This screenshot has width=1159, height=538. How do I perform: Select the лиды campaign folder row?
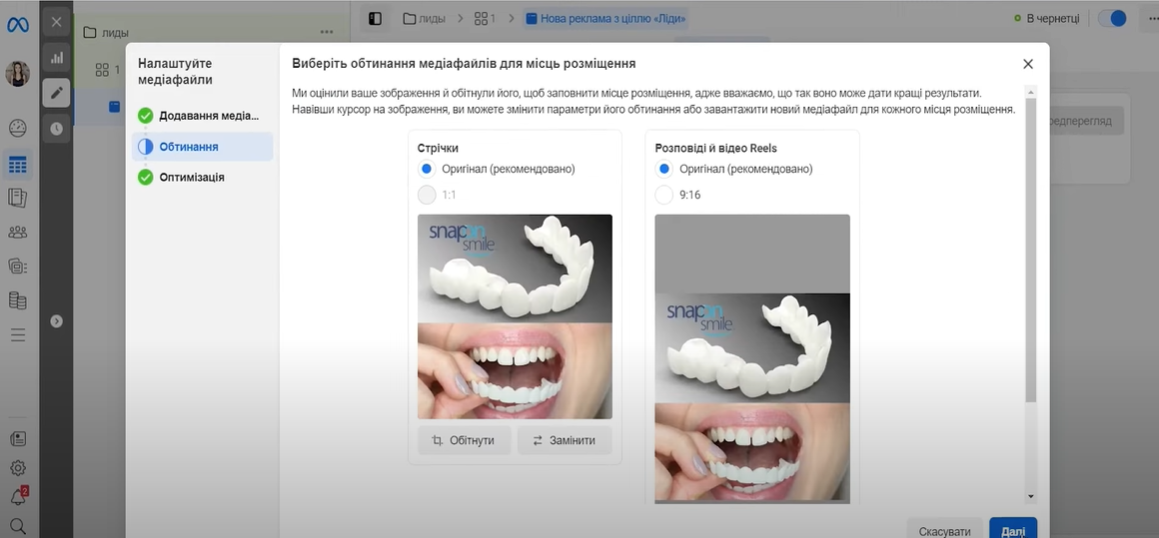212,33
